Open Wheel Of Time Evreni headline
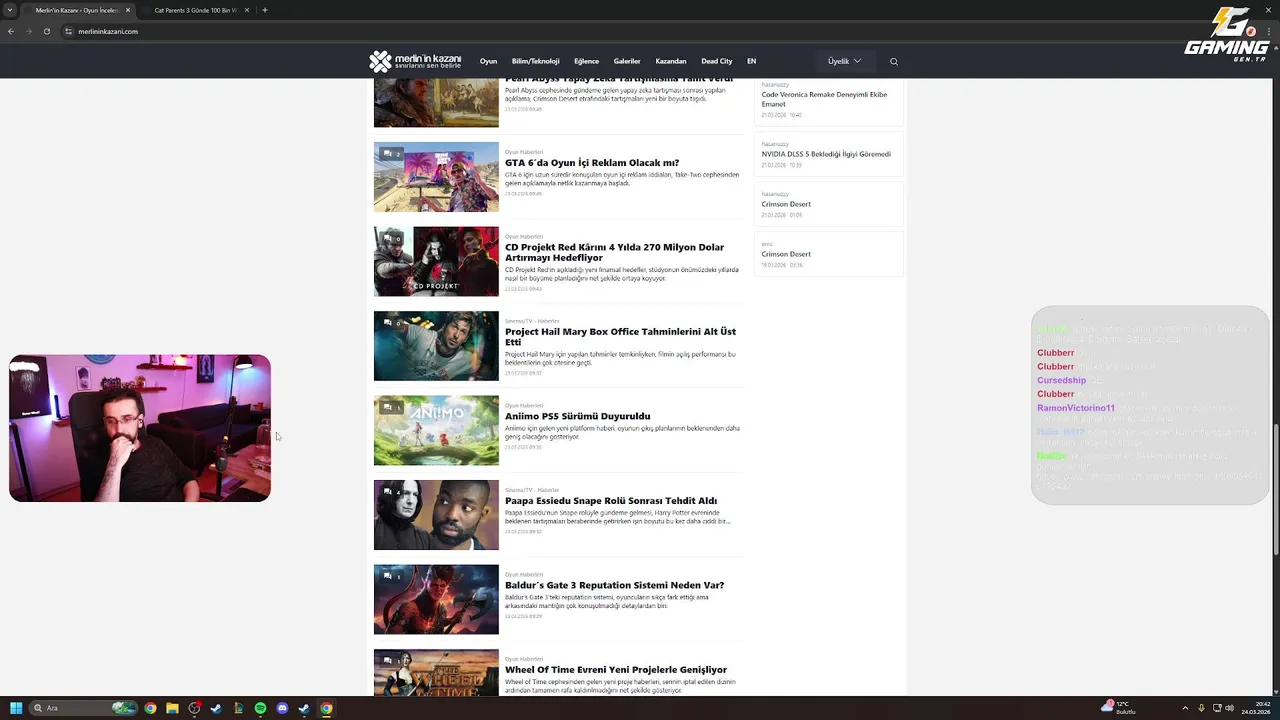 pos(616,670)
